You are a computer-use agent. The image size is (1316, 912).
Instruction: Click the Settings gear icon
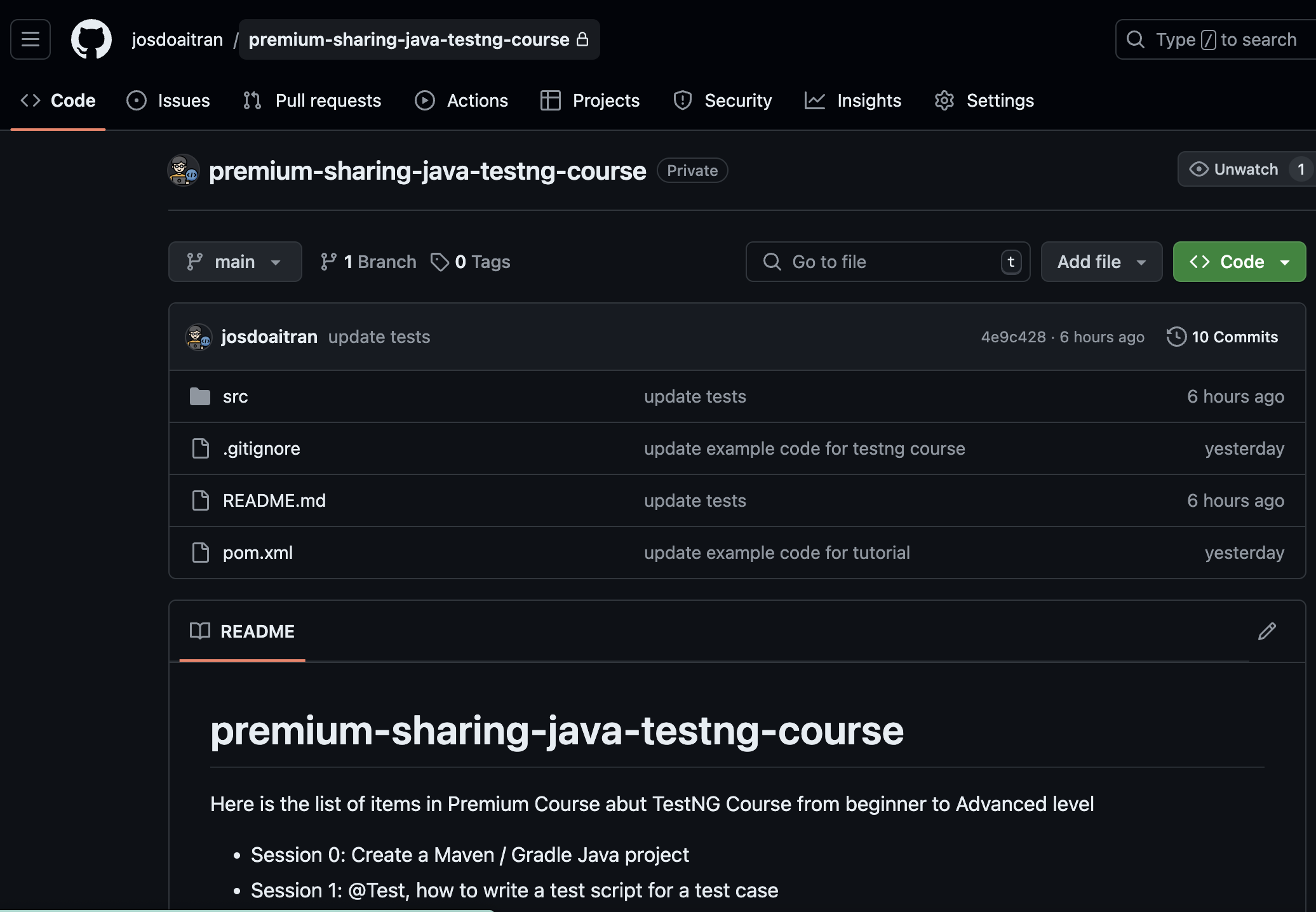pos(944,100)
